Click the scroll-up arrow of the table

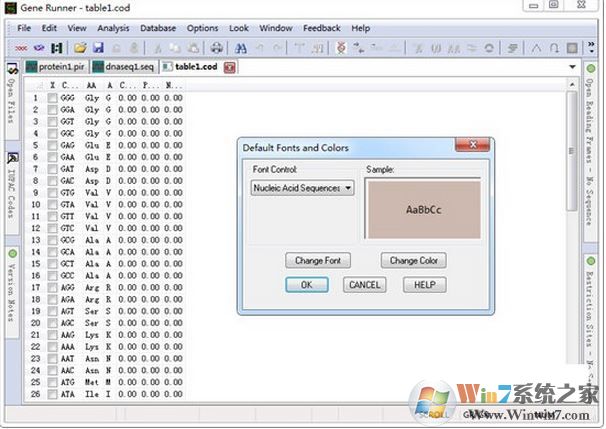click(x=572, y=85)
